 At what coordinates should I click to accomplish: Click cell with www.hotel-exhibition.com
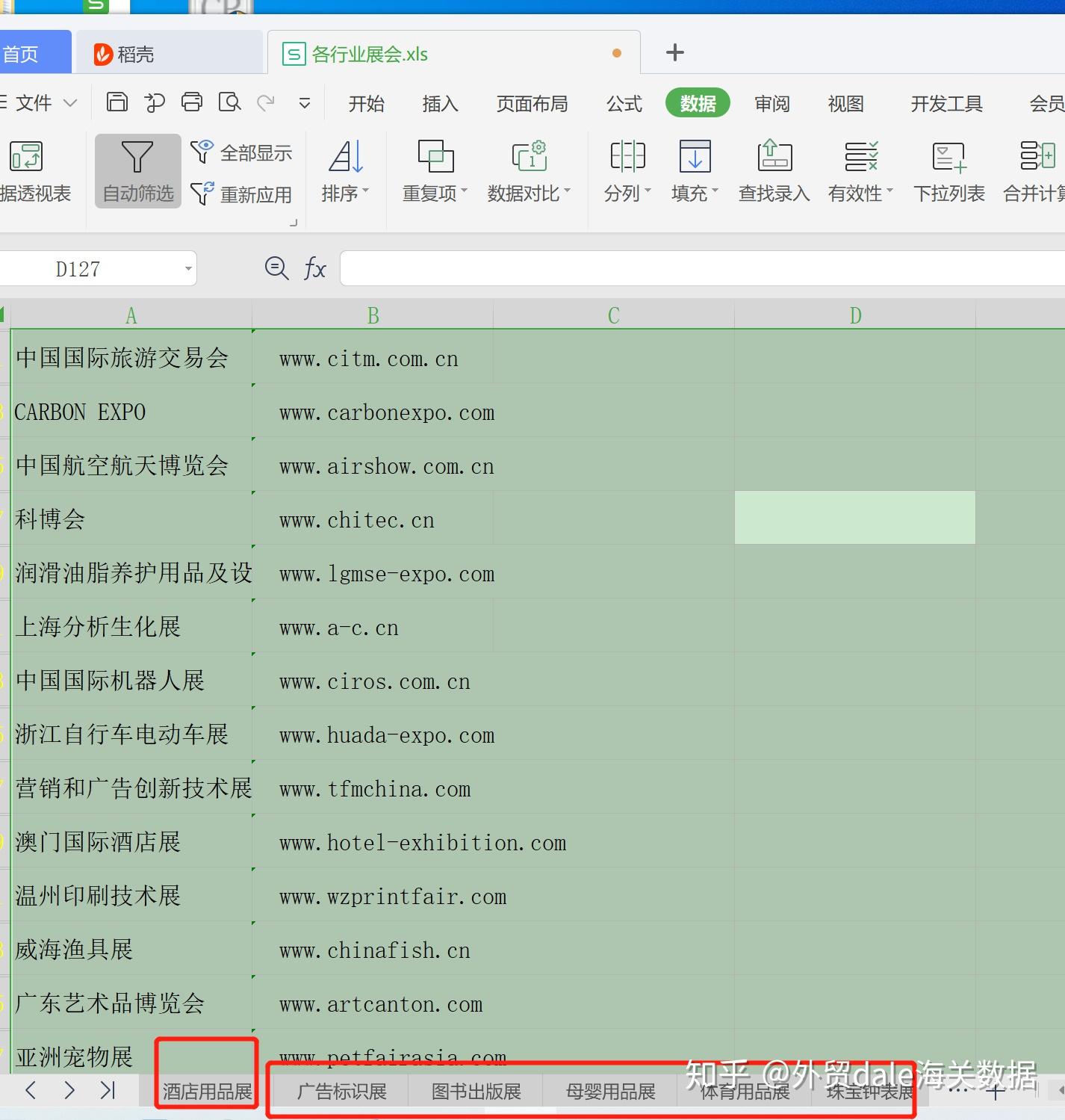coord(373,841)
